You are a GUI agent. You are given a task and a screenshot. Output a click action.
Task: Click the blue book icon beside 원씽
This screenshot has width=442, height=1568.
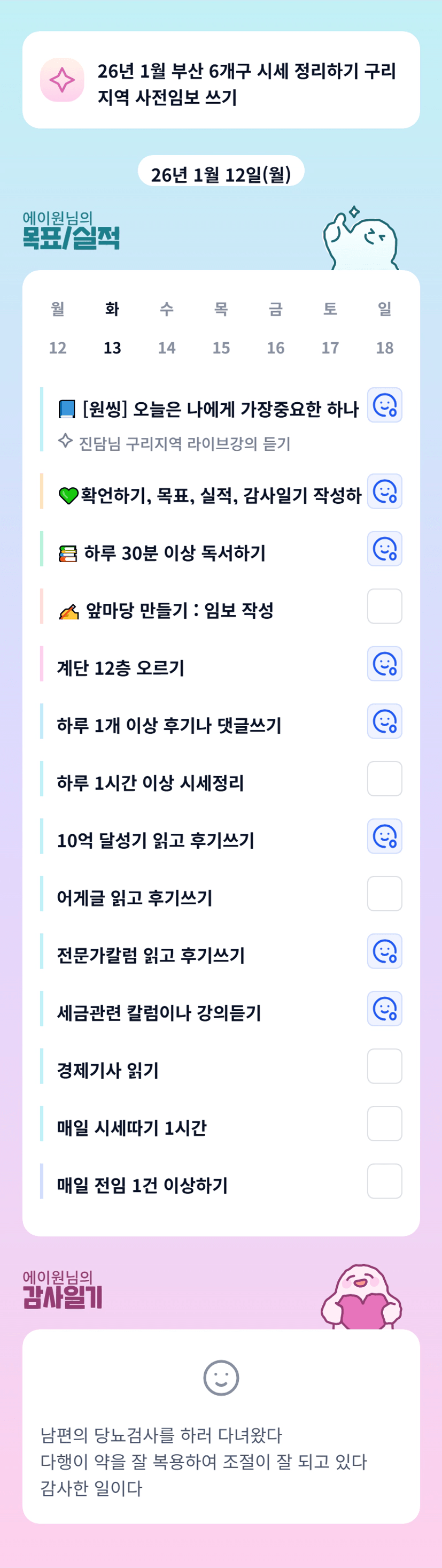(67, 409)
